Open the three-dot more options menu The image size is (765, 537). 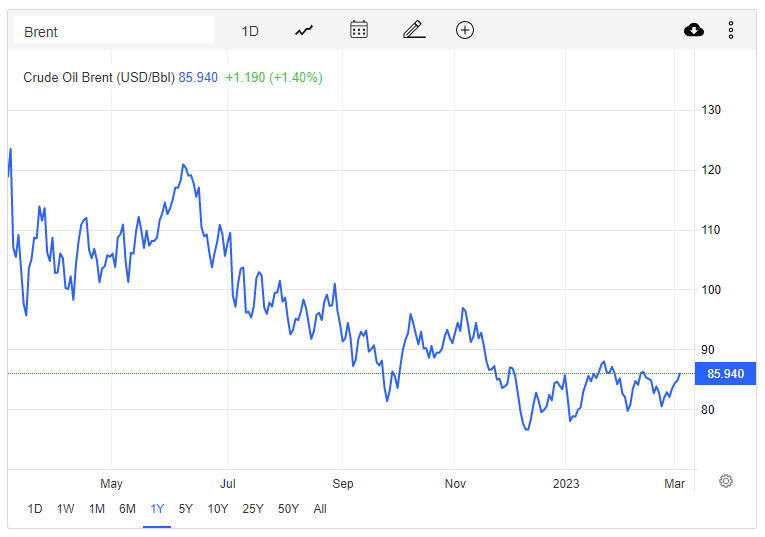pos(730,30)
